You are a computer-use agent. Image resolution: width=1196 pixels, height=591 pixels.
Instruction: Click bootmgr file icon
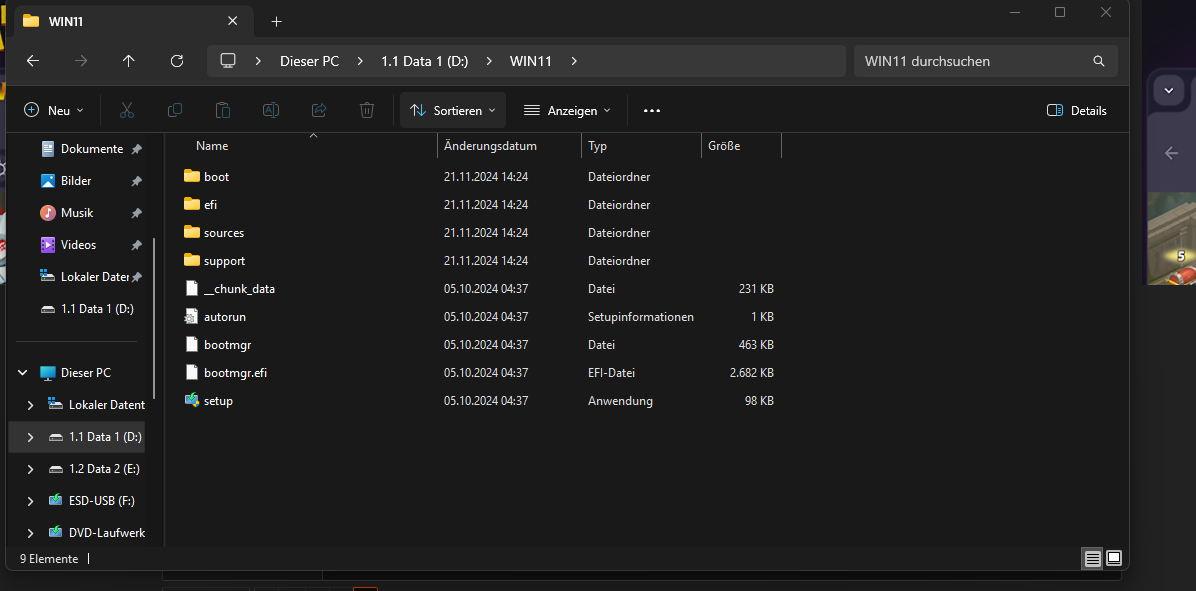click(x=191, y=345)
